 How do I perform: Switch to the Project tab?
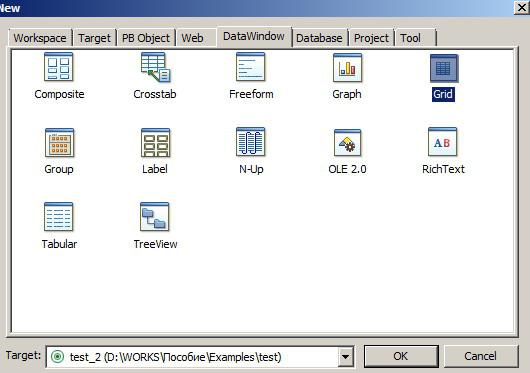coord(371,38)
